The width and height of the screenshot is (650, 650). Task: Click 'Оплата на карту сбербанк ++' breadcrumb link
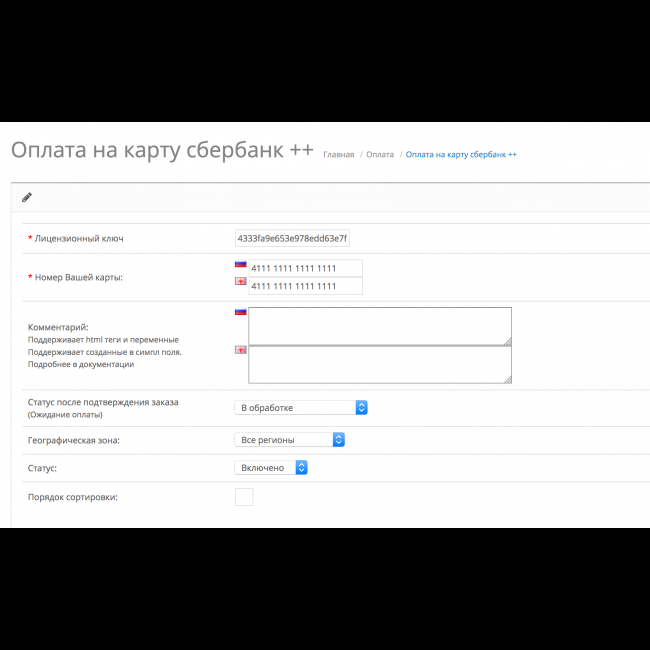[x=461, y=155]
